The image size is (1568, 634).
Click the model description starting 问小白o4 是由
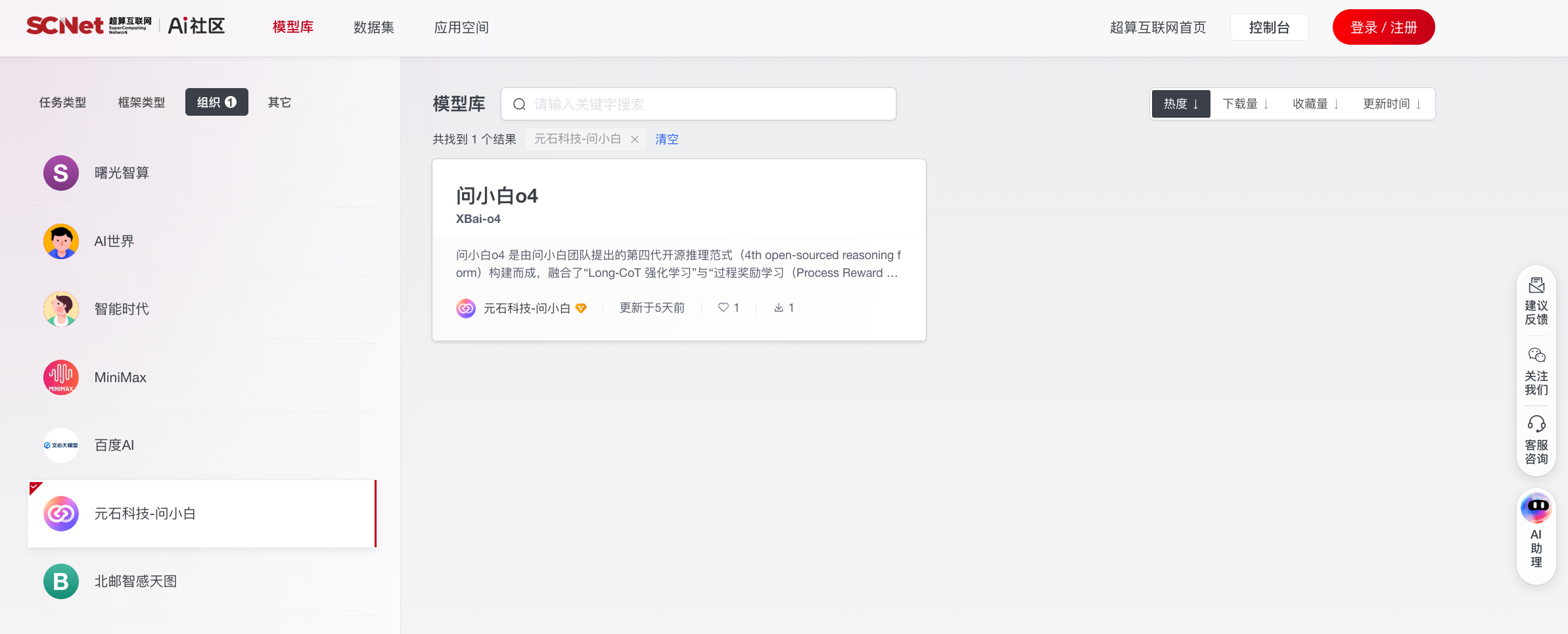click(679, 264)
